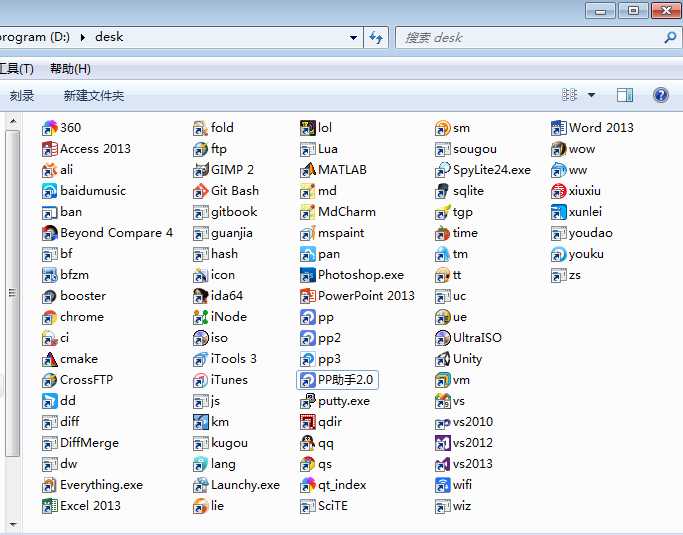Select the Word 2013 icon
Screen dimensions: 683x535
558,128
